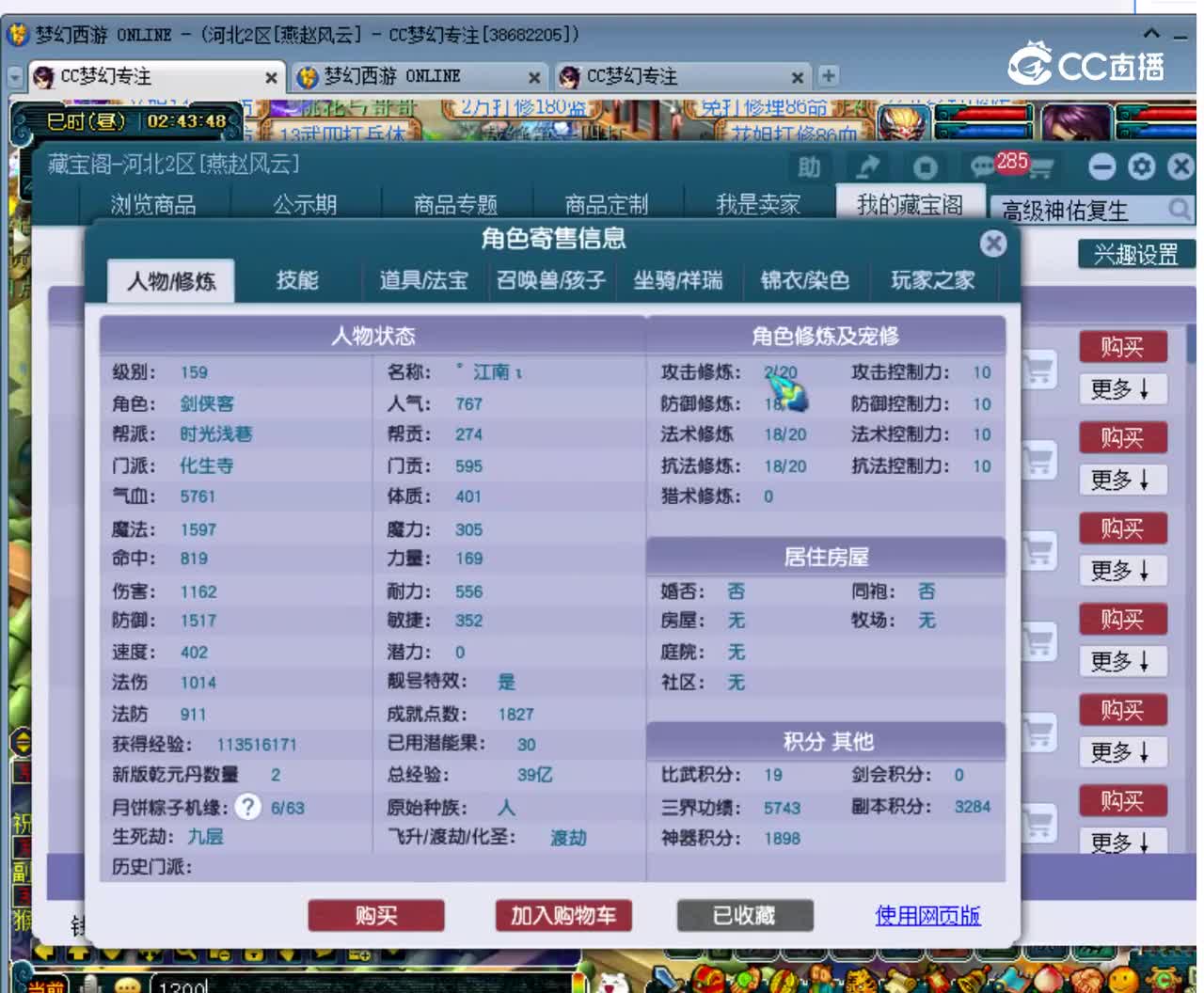Click 已收藏 button
The image size is (1204, 993).
coord(745,915)
